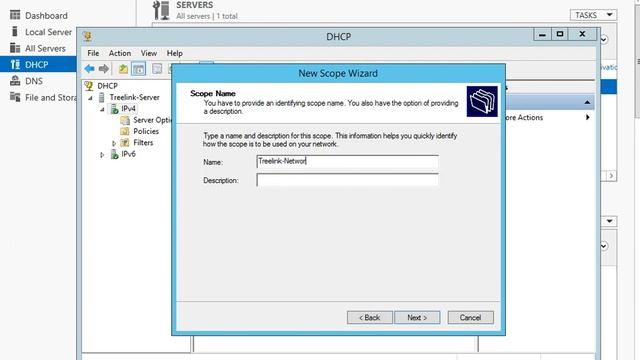Click the Next button in wizard
Image resolution: width=640 pixels, height=360 pixels.
pos(417,318)
